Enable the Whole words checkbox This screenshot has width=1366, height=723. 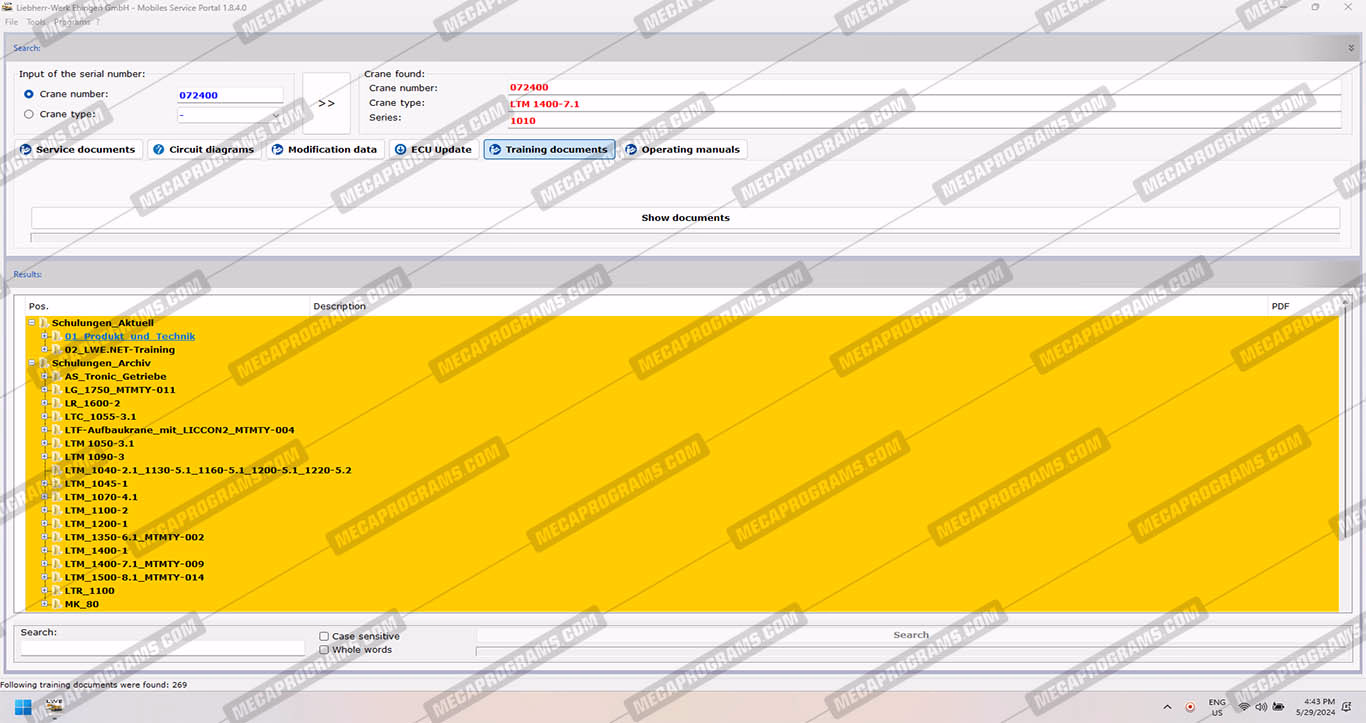[x=324, y=650]
